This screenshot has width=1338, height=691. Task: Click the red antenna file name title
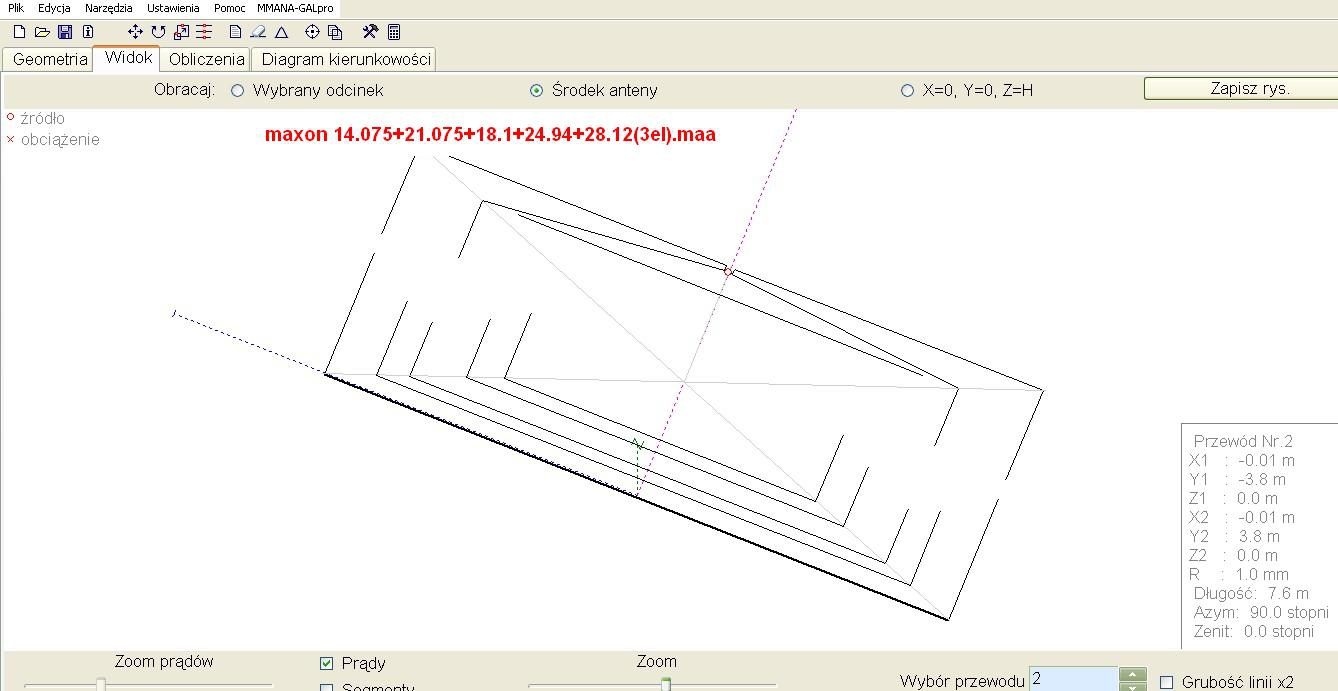[490, 134]
